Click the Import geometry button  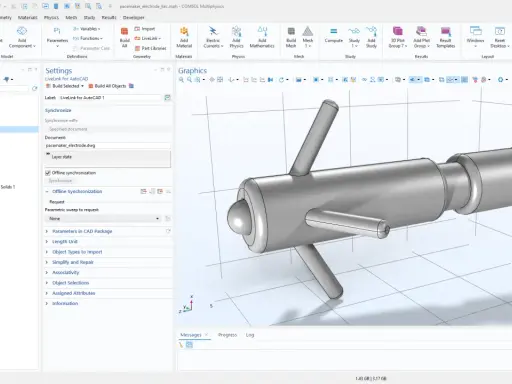point(145,29)
